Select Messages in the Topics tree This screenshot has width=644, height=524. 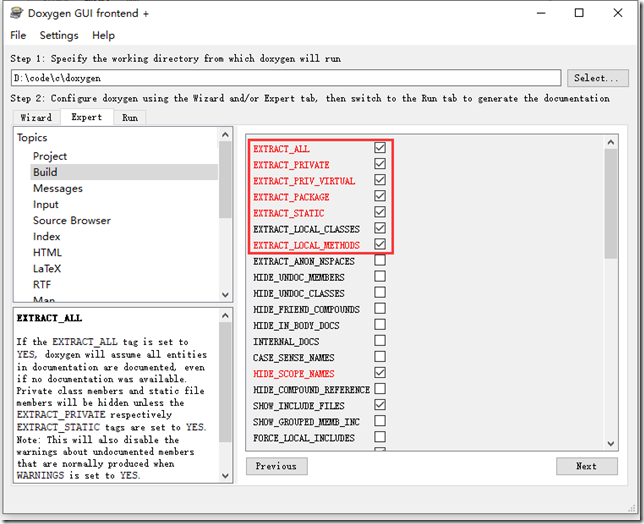tap(58, 188)
